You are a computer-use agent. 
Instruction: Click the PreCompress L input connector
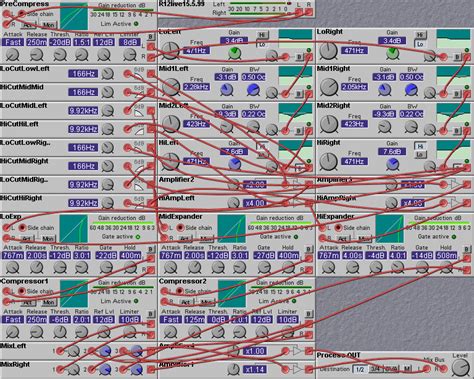pos(6,14)
